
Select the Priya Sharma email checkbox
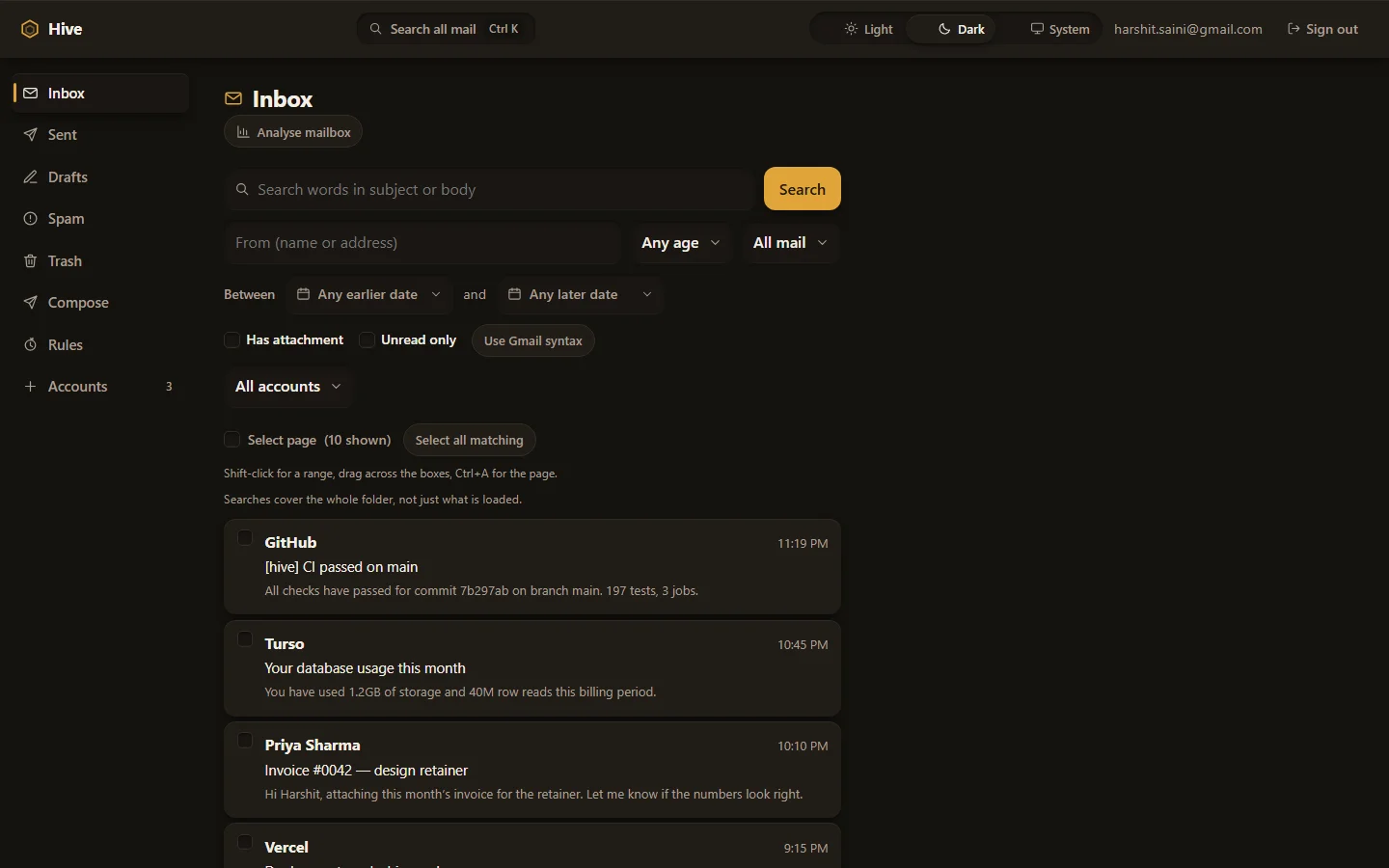tap(245, 741)
